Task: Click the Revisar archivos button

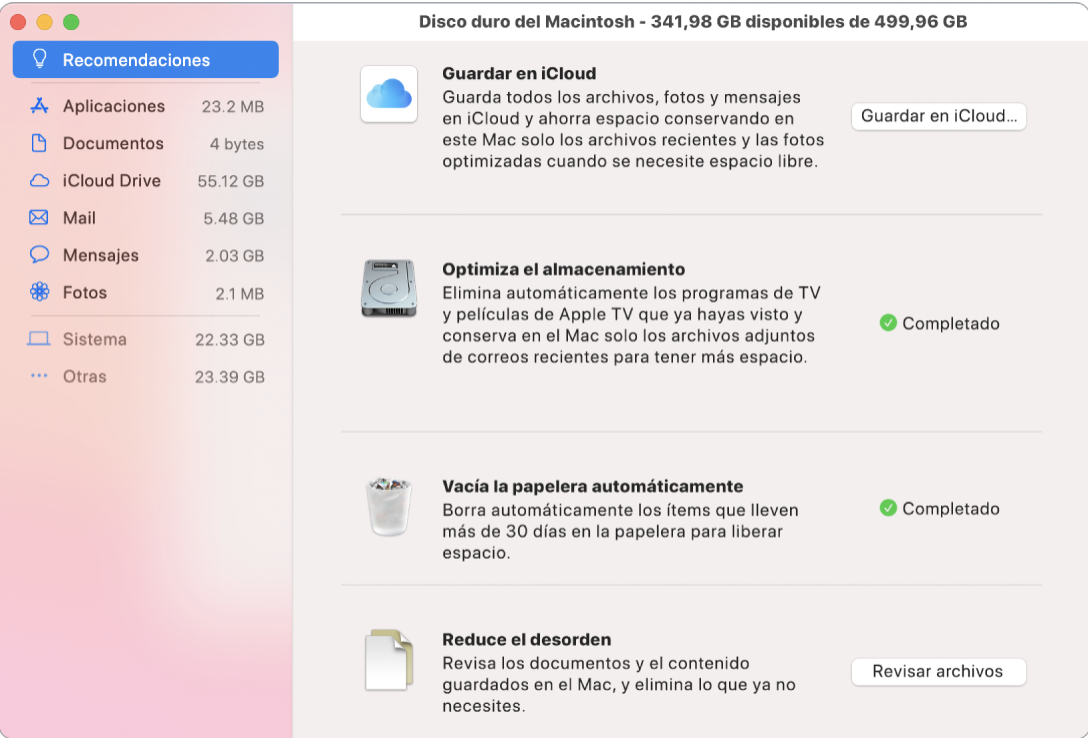Action: [938, 672]
